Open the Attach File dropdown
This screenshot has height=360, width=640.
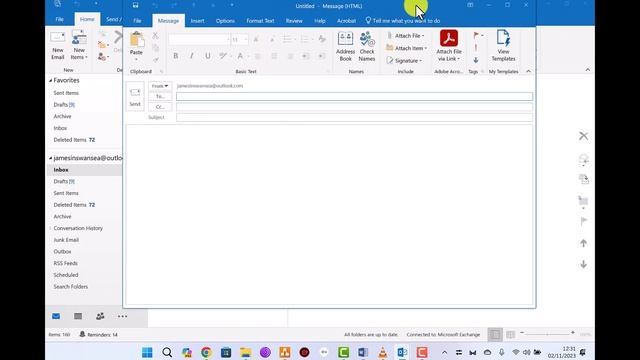406,36
